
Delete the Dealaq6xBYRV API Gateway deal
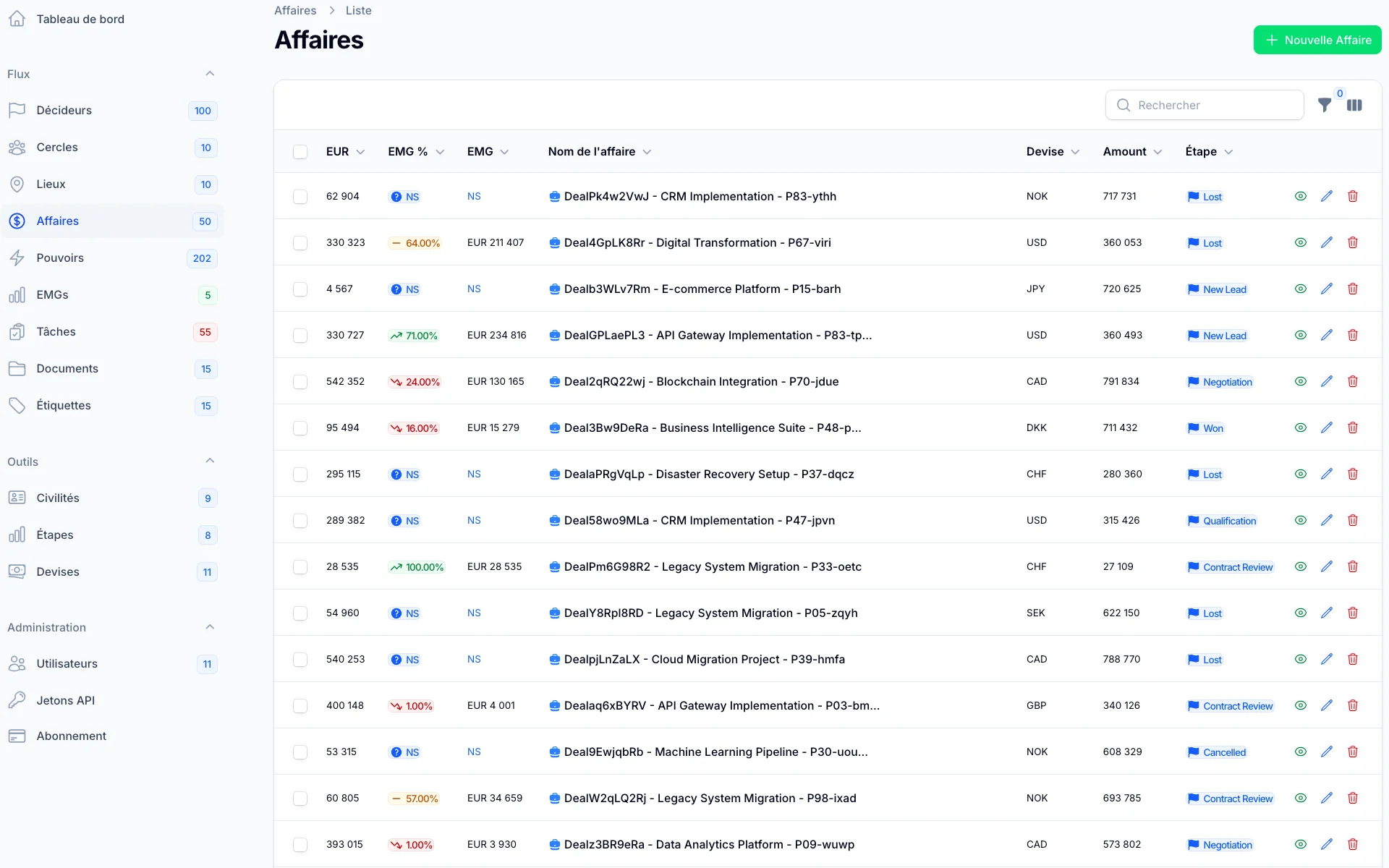pos(1352,705)
